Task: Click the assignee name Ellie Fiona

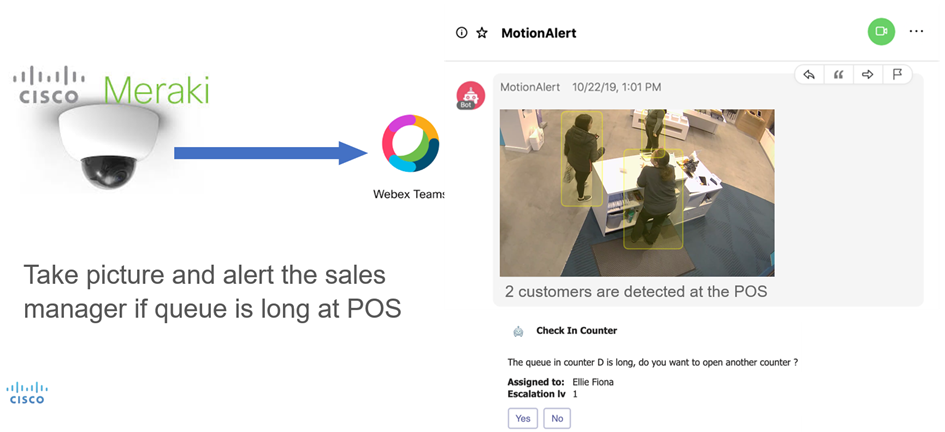Action: 594,382
